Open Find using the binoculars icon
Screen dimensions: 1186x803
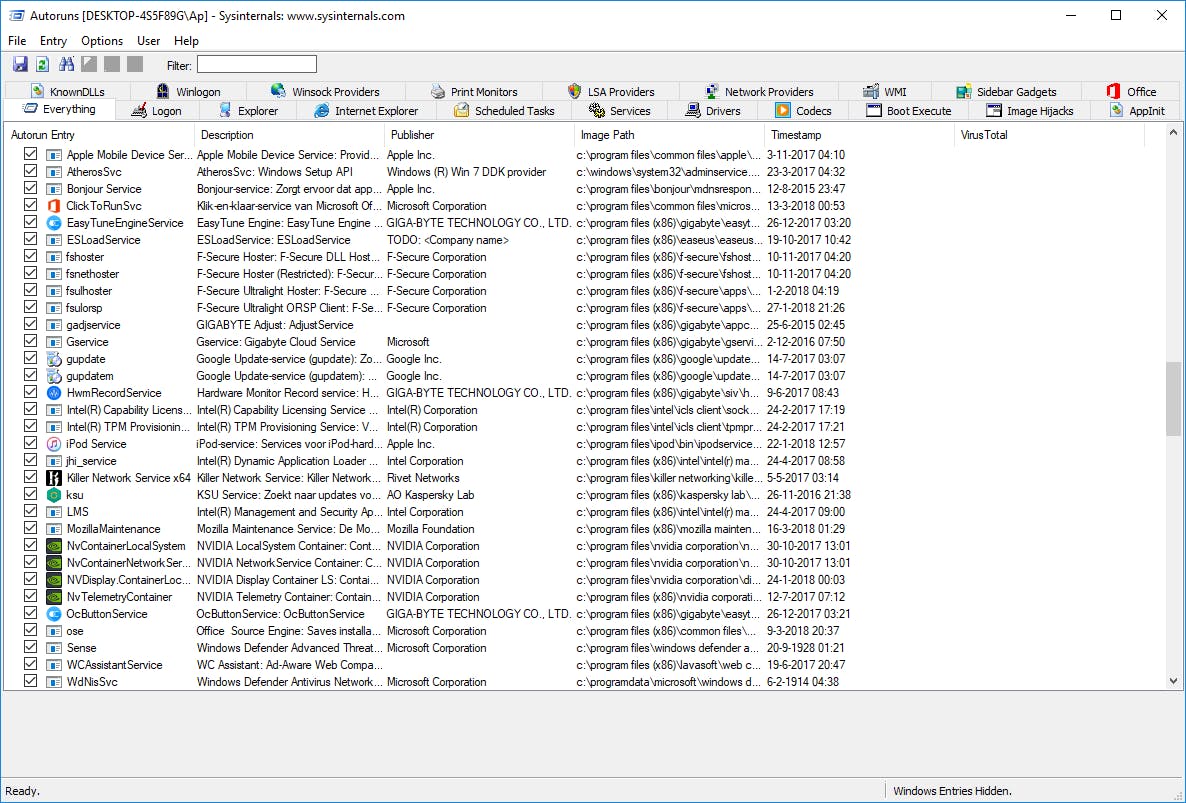(64, 63)
